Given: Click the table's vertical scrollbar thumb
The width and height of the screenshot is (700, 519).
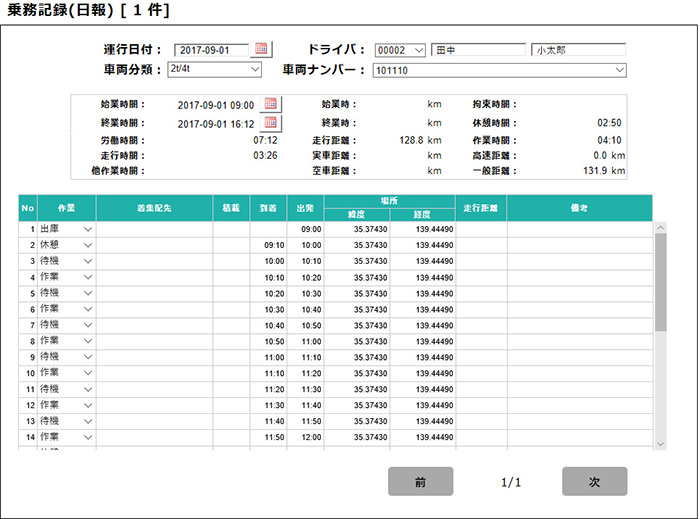Looking at the screenshot, I should click(x=659, y=283).
